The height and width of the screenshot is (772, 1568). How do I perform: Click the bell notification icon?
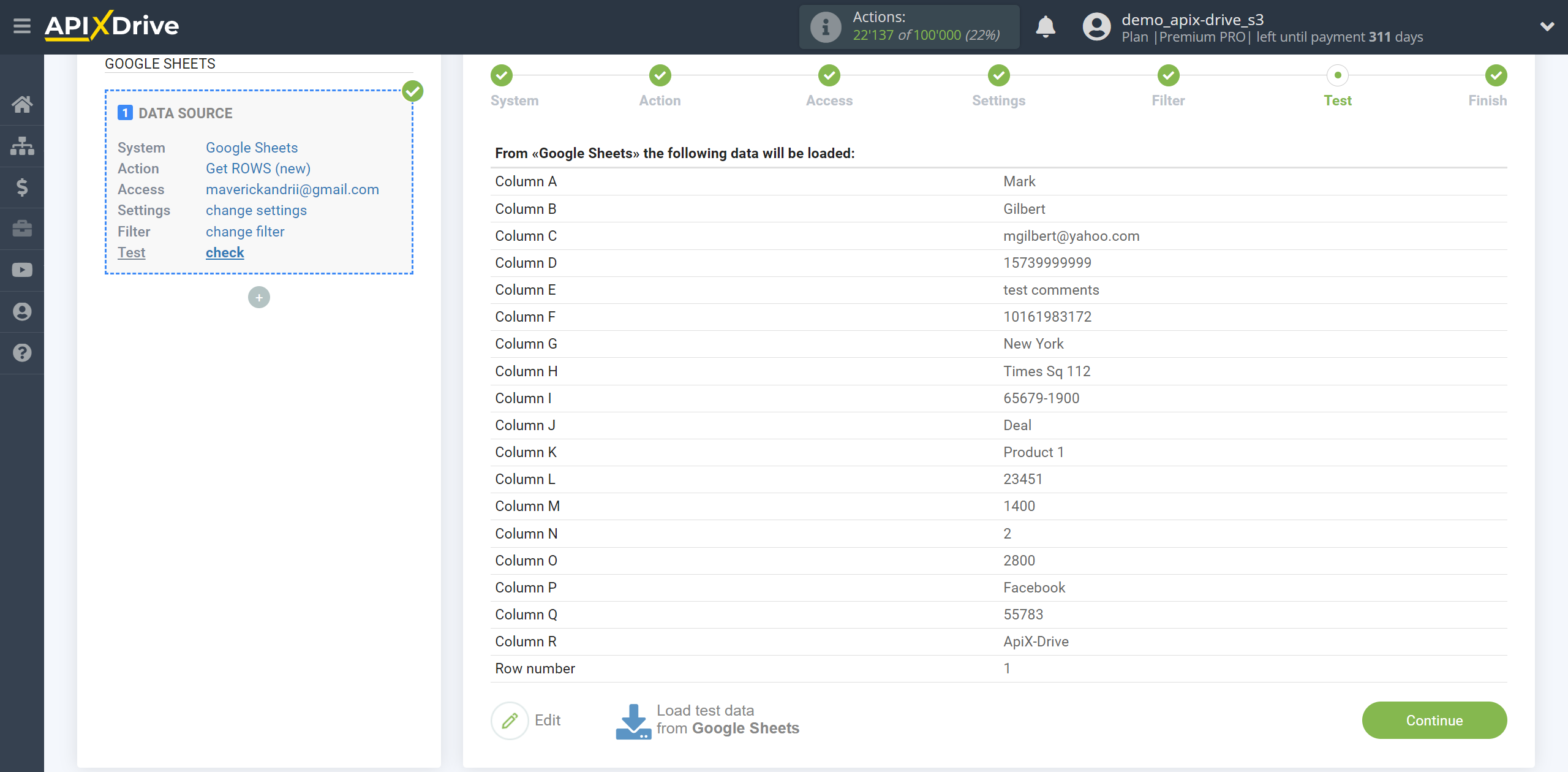coord(1046,26)
